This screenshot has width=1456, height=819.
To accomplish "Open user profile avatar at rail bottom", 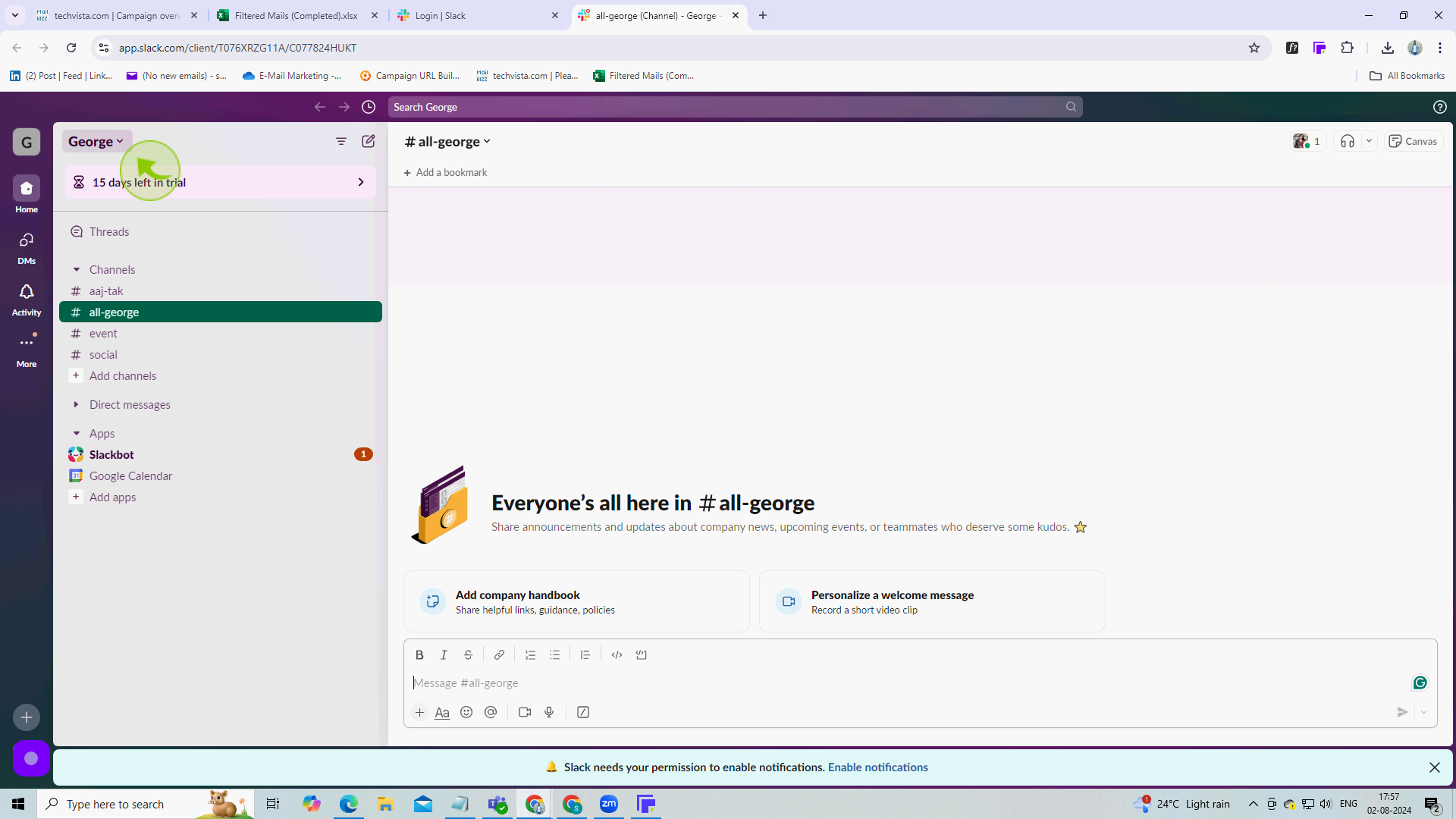I will 31,758.
